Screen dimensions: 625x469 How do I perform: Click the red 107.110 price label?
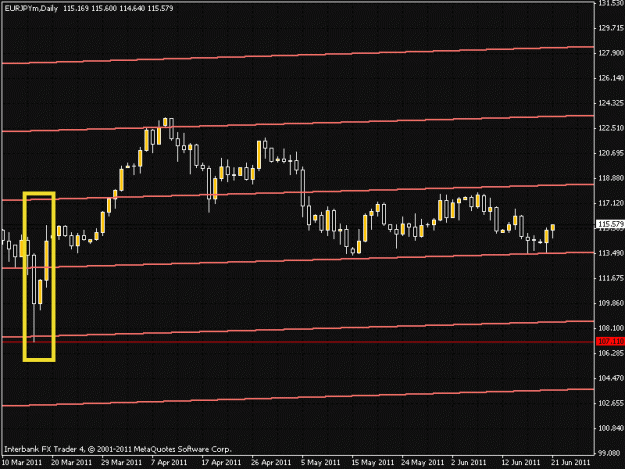click(611, 341)
